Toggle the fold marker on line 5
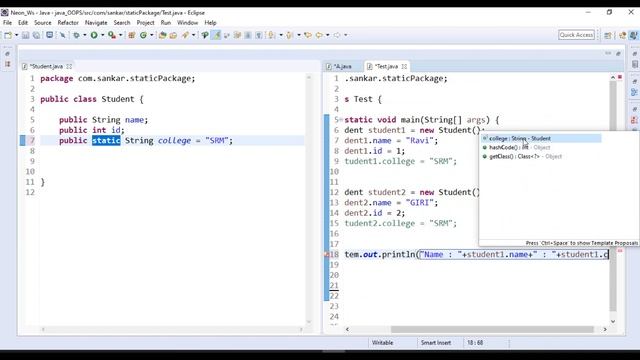 click(341, 120)
